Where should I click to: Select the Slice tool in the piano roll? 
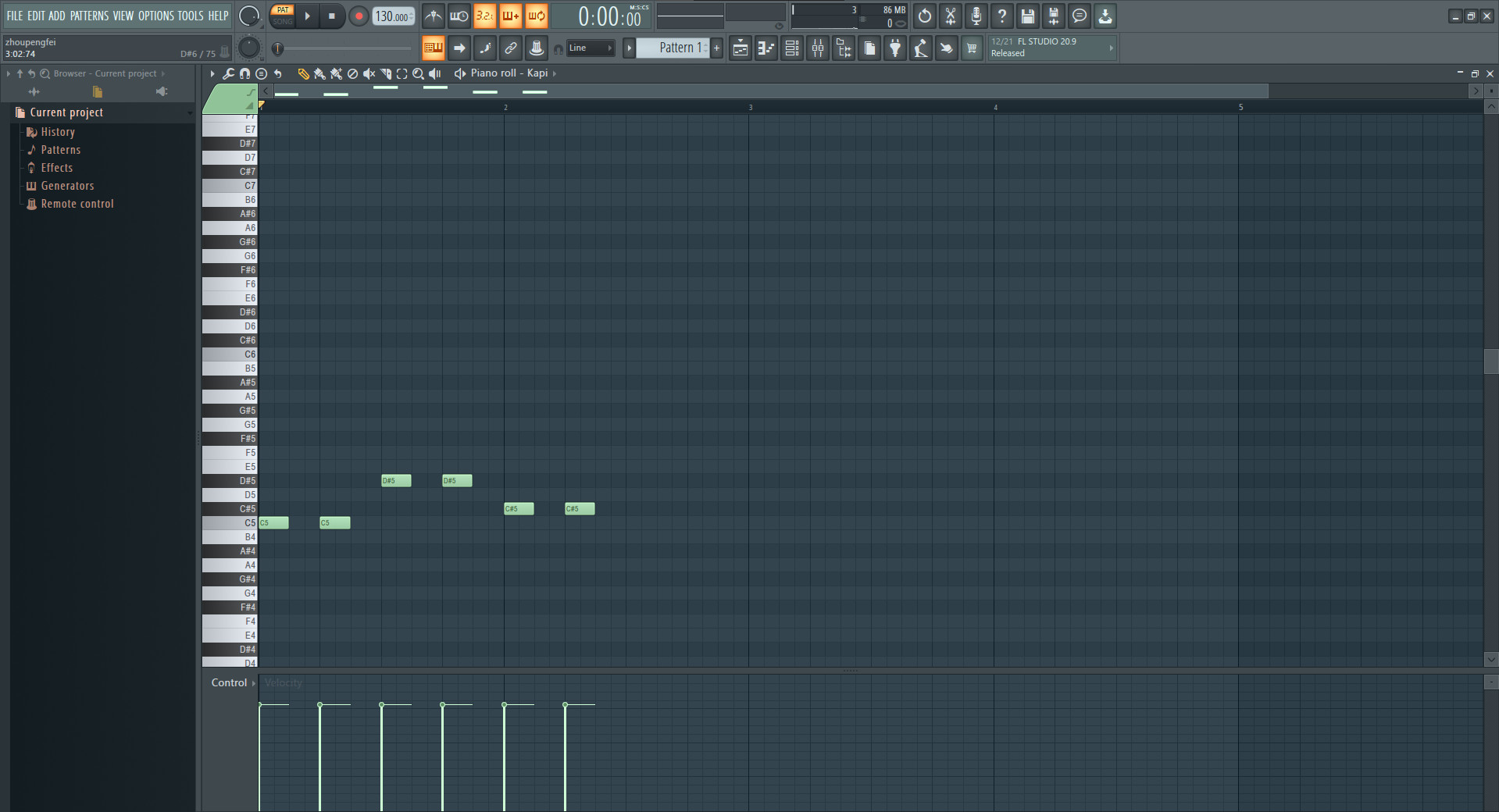click(x=385, y=73)
